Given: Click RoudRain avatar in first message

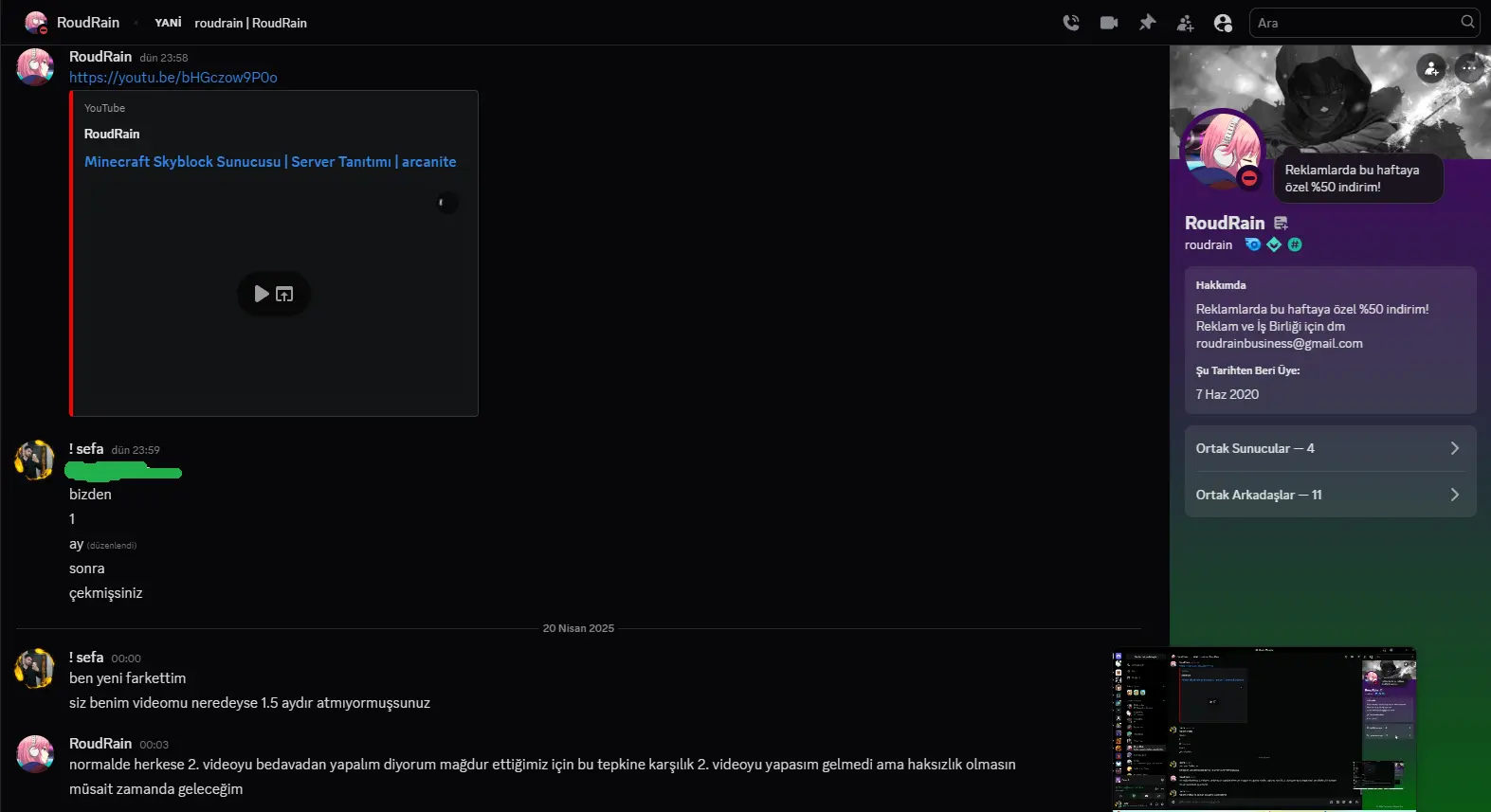Looking at the screenshot, I should [x=35, y=67].
